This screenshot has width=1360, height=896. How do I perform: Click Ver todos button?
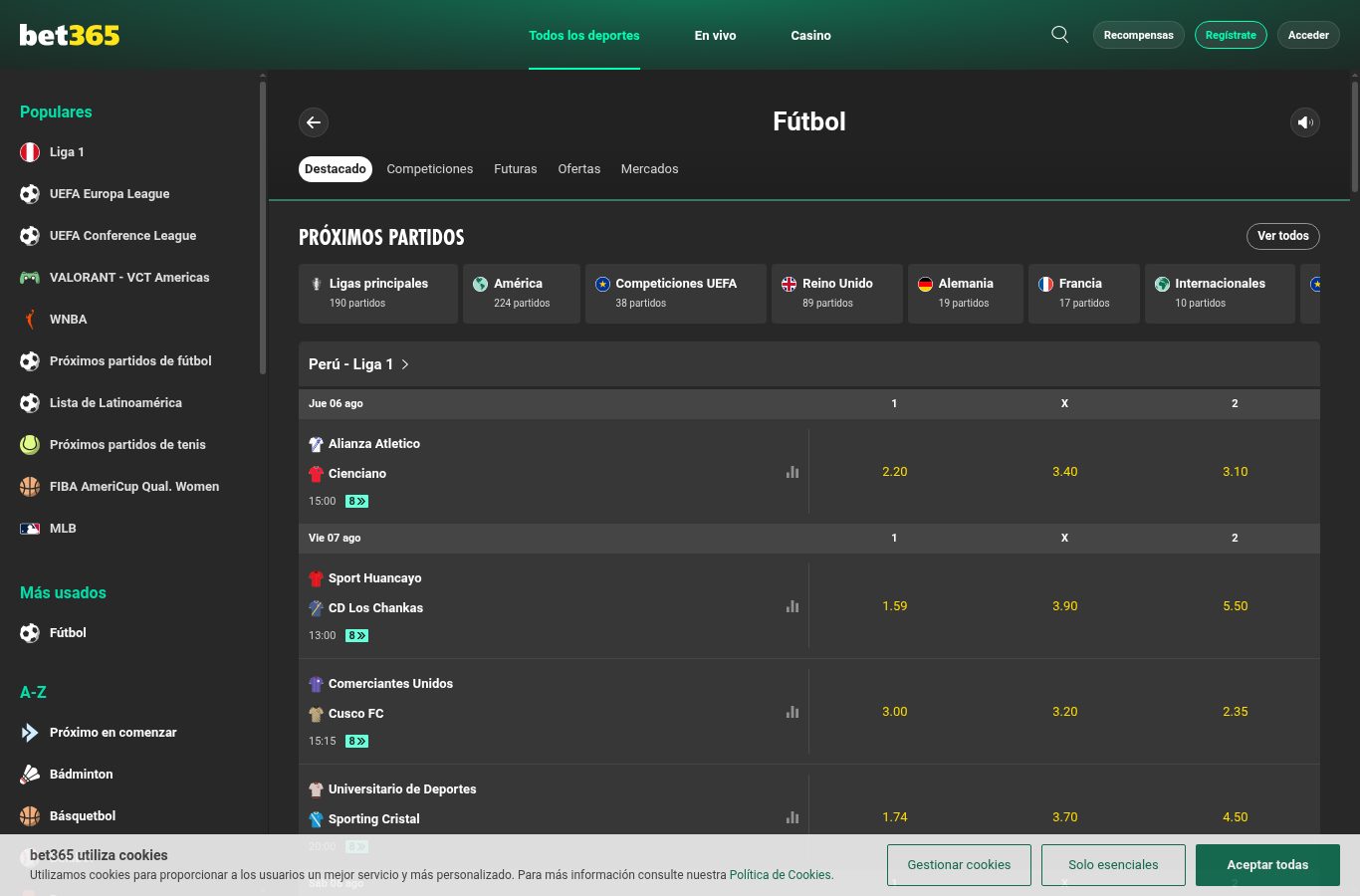click(x=1283, y=236)
